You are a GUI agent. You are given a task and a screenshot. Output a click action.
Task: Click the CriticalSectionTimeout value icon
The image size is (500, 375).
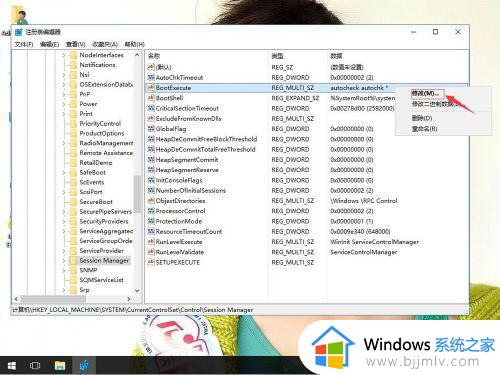(151, 108)
